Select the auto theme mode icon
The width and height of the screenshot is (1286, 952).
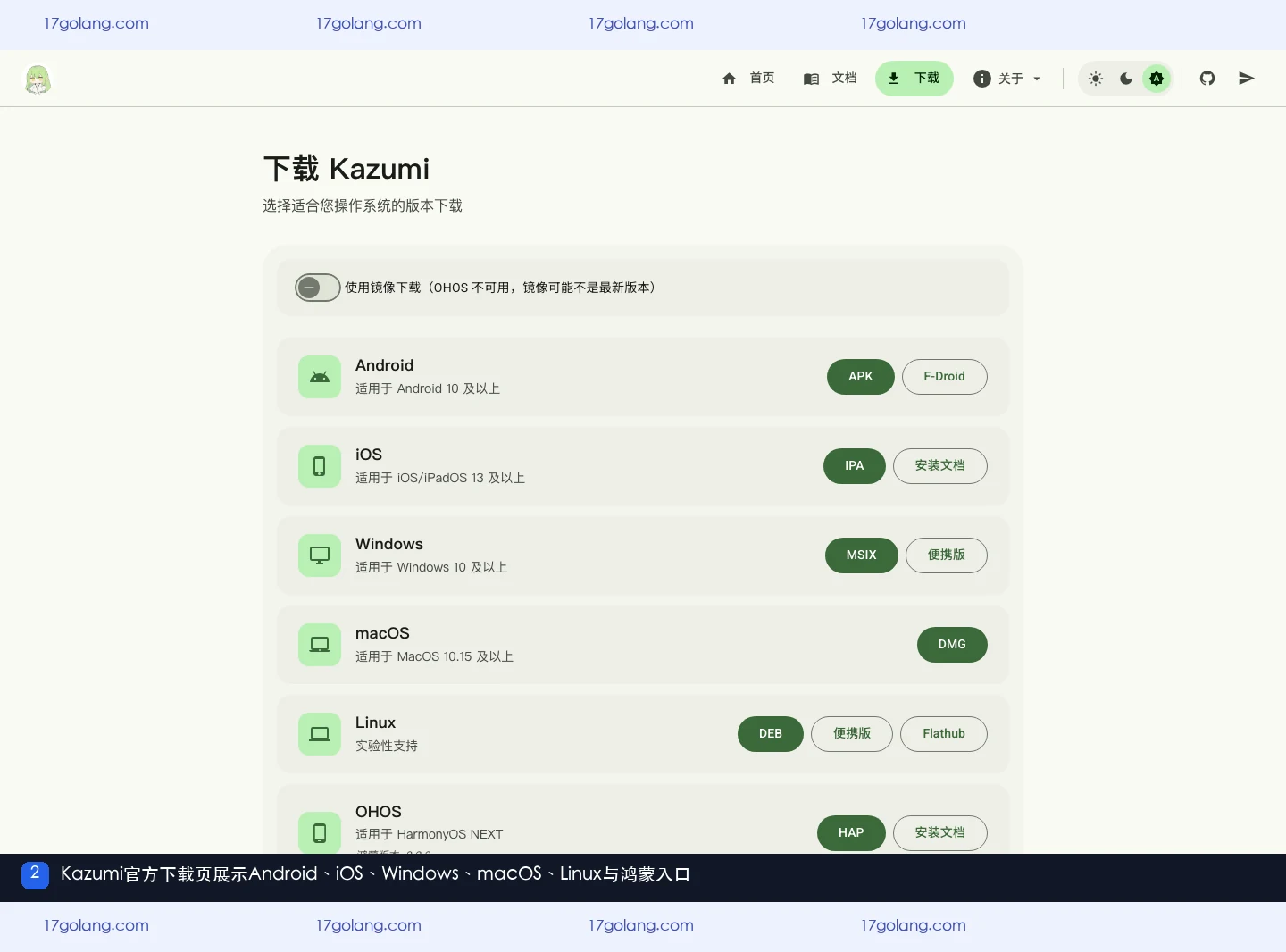[1157, 79]
